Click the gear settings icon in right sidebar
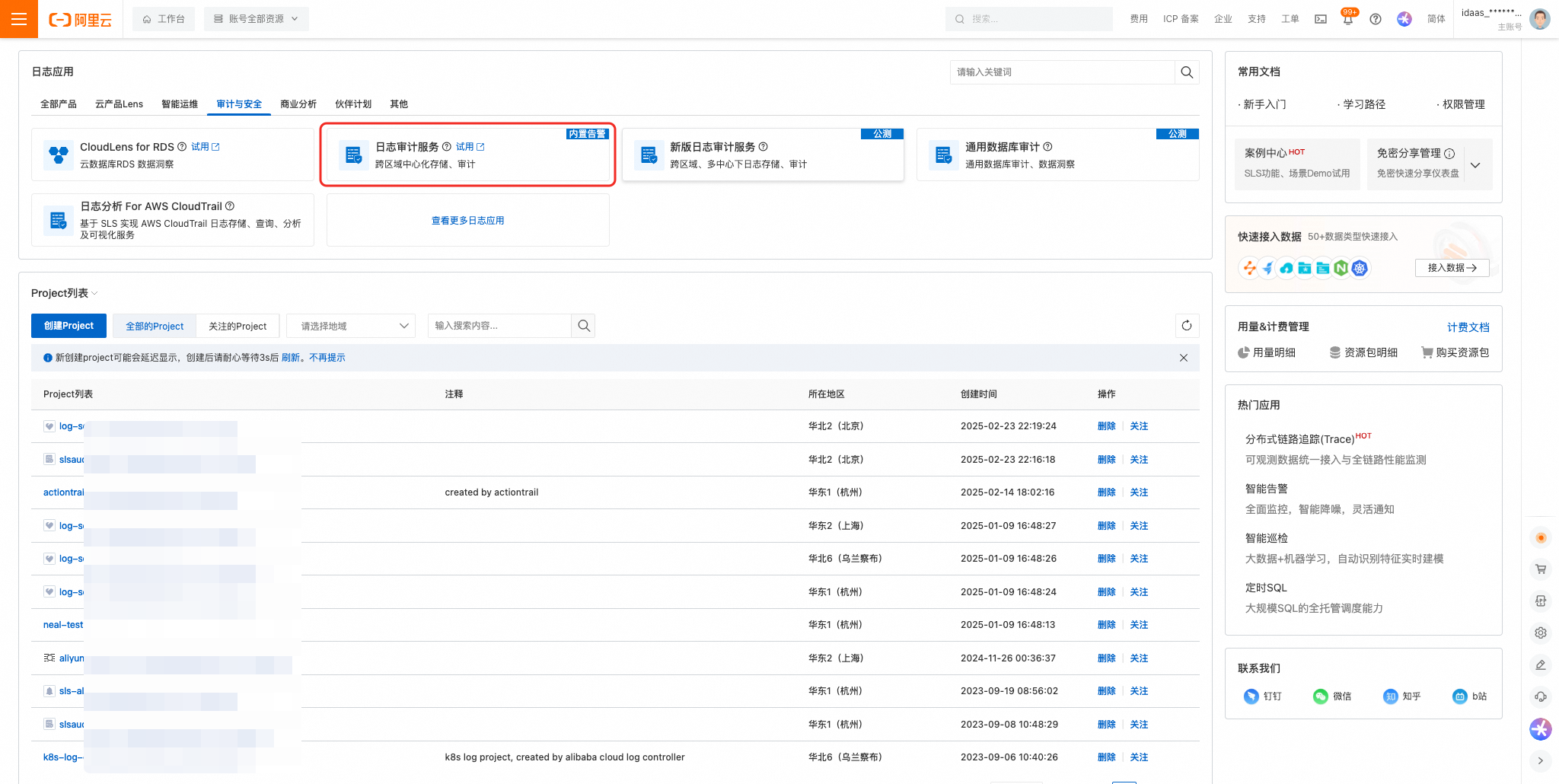Screen dimensions: 1559x784 (x=1541, y=633)
